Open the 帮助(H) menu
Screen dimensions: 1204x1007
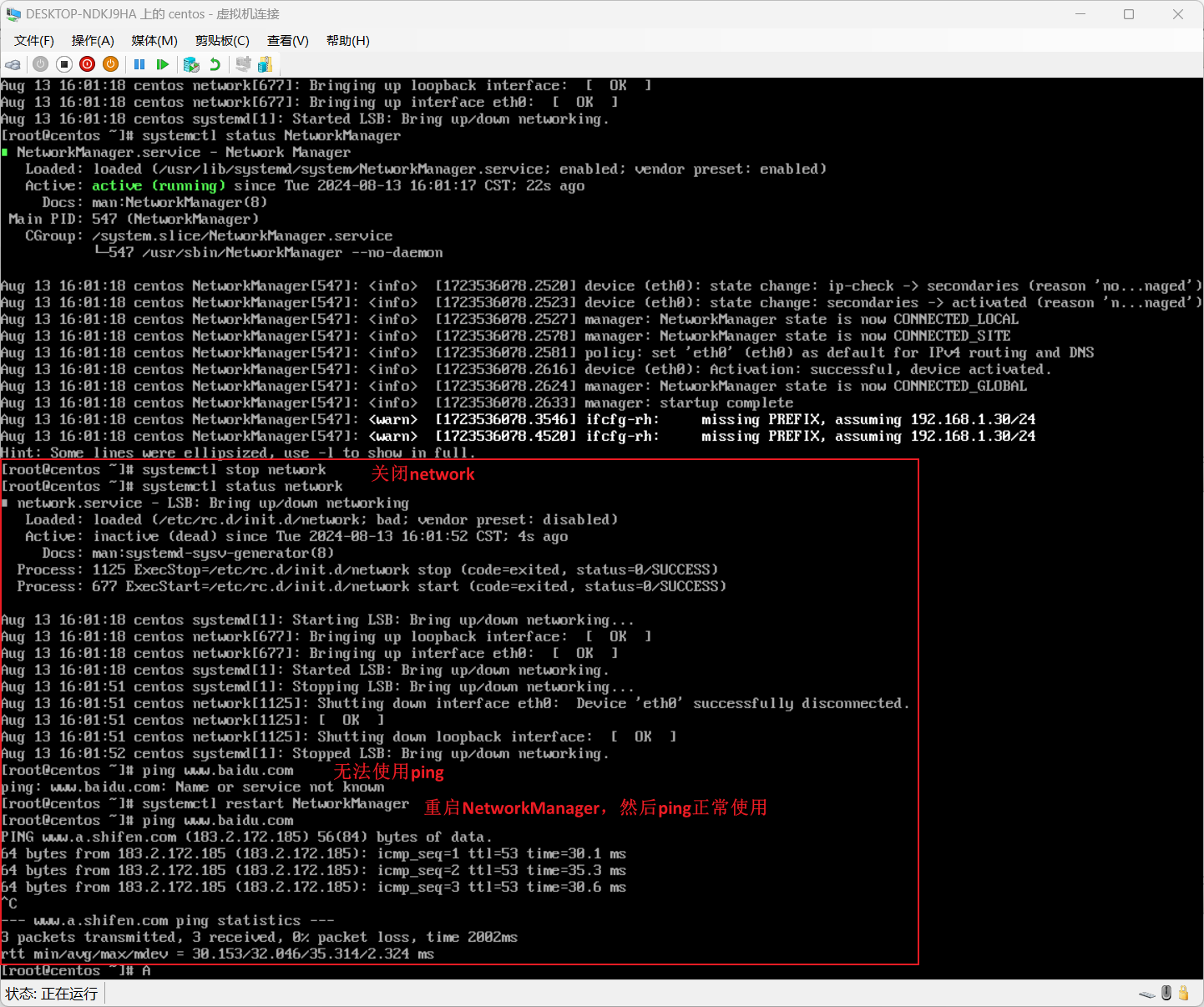(348, 41)
